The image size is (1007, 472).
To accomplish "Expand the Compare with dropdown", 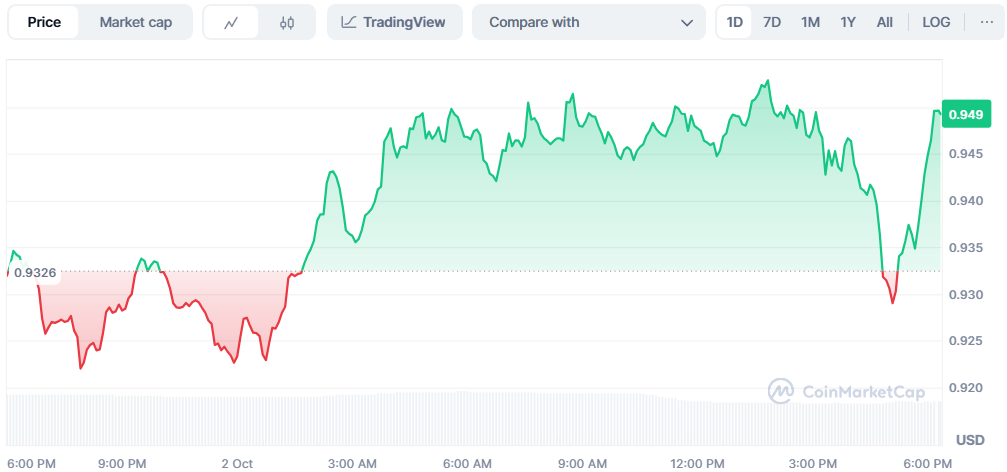I will (590, 22).
